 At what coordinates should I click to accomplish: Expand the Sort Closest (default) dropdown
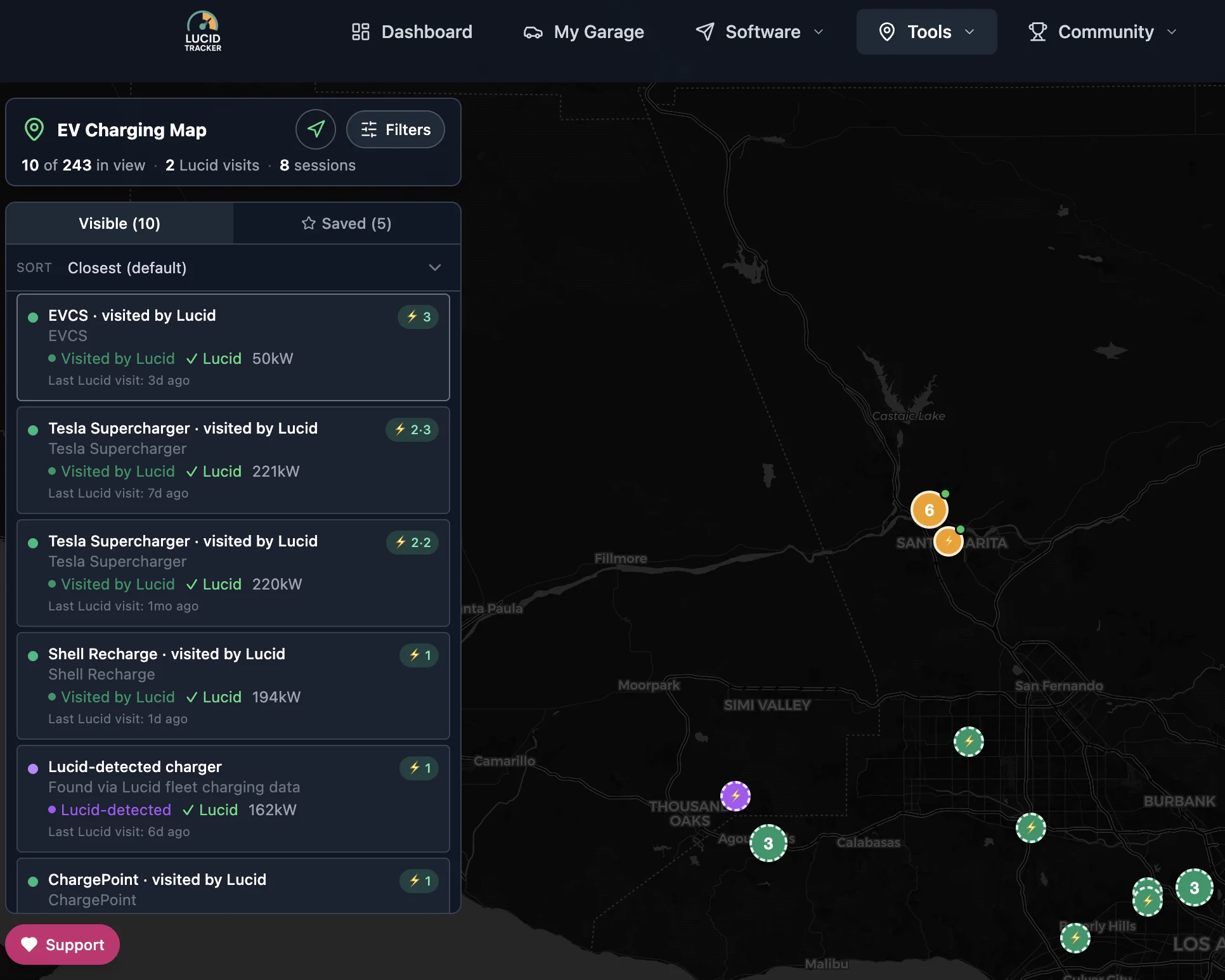pos(233,268)
